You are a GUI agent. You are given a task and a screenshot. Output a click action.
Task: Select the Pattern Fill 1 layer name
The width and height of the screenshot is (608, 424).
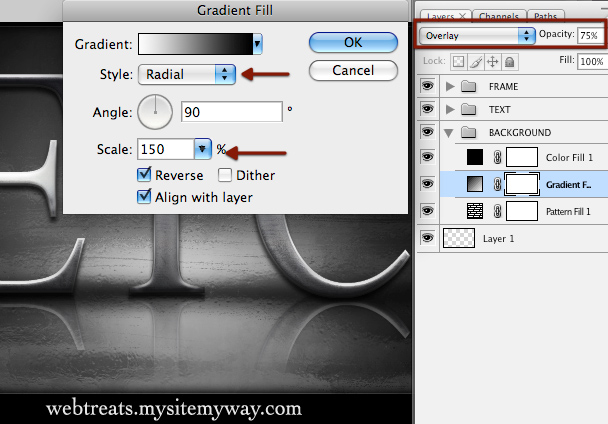pyautogui.click(x=568, y=211)
